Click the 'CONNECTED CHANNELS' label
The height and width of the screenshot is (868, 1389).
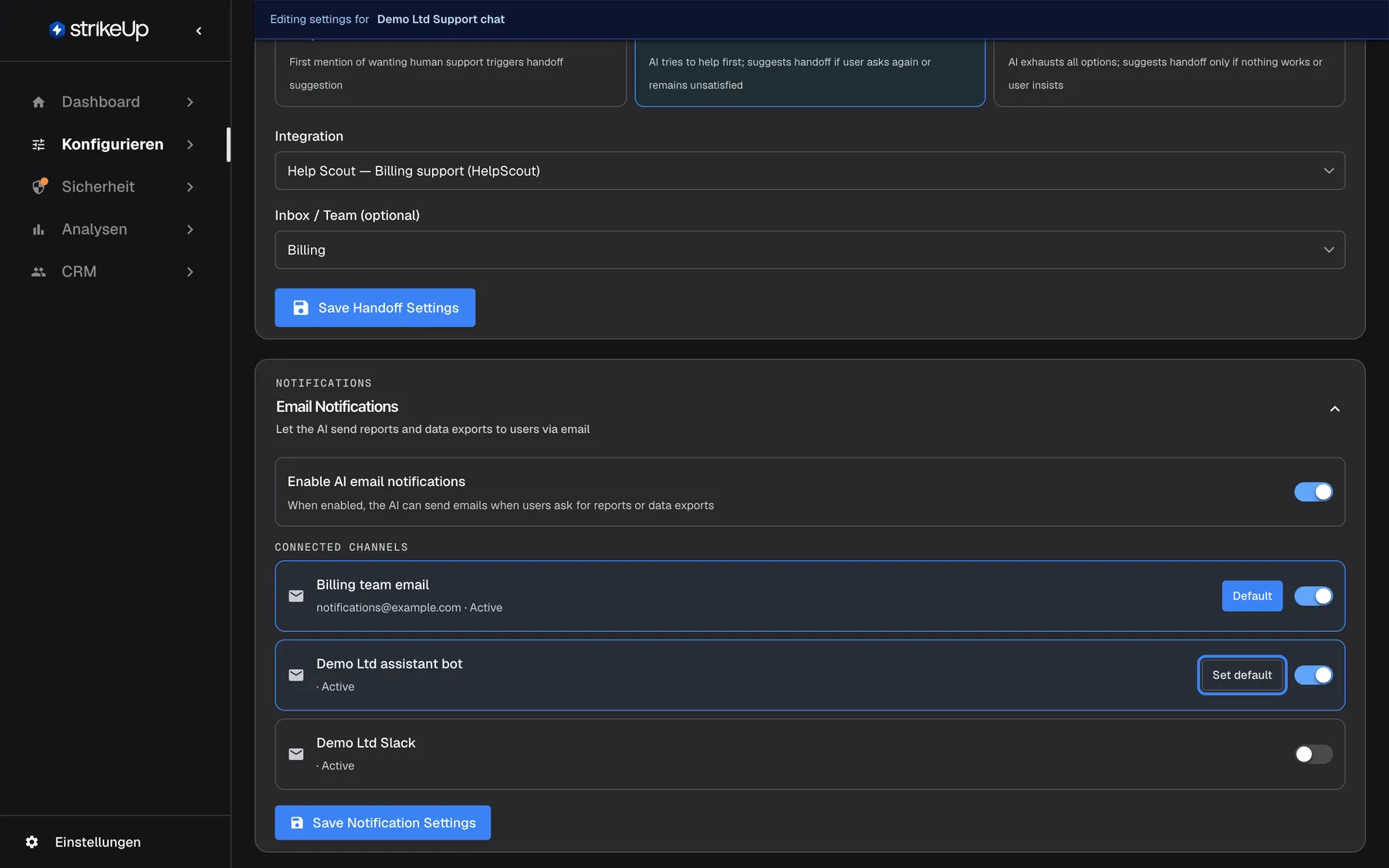click(x=341, y=547)
